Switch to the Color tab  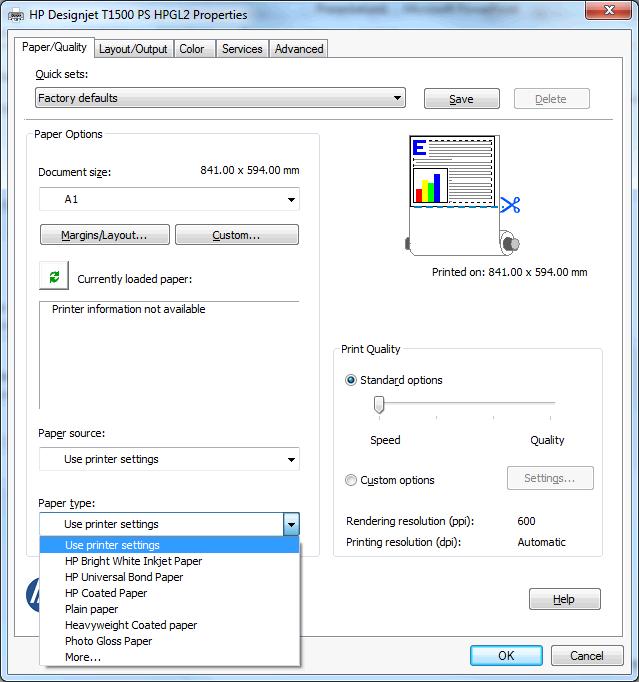192,49
